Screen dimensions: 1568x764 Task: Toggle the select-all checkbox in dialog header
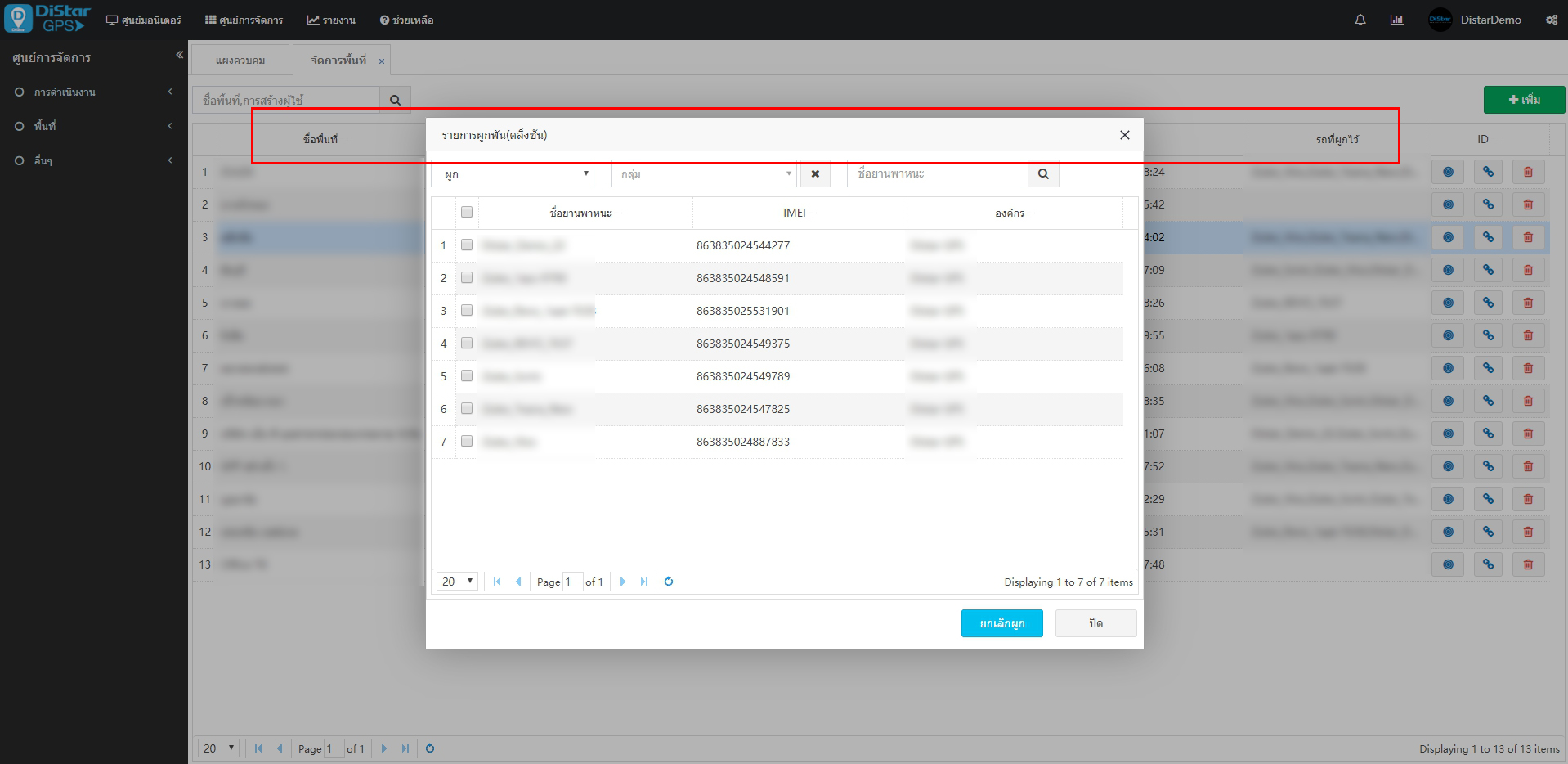(x=467, y=212)
